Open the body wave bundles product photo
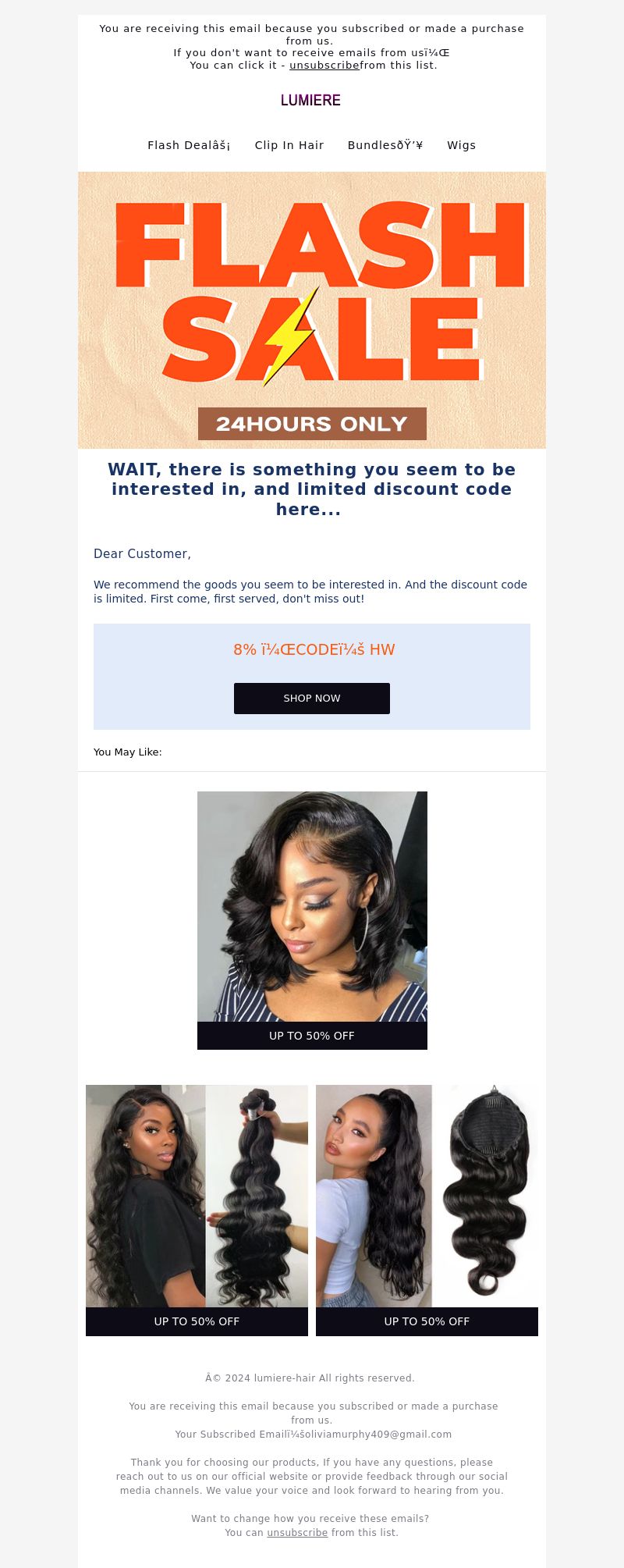Viewport: 624px width, 1568px height. point(197,1196)
